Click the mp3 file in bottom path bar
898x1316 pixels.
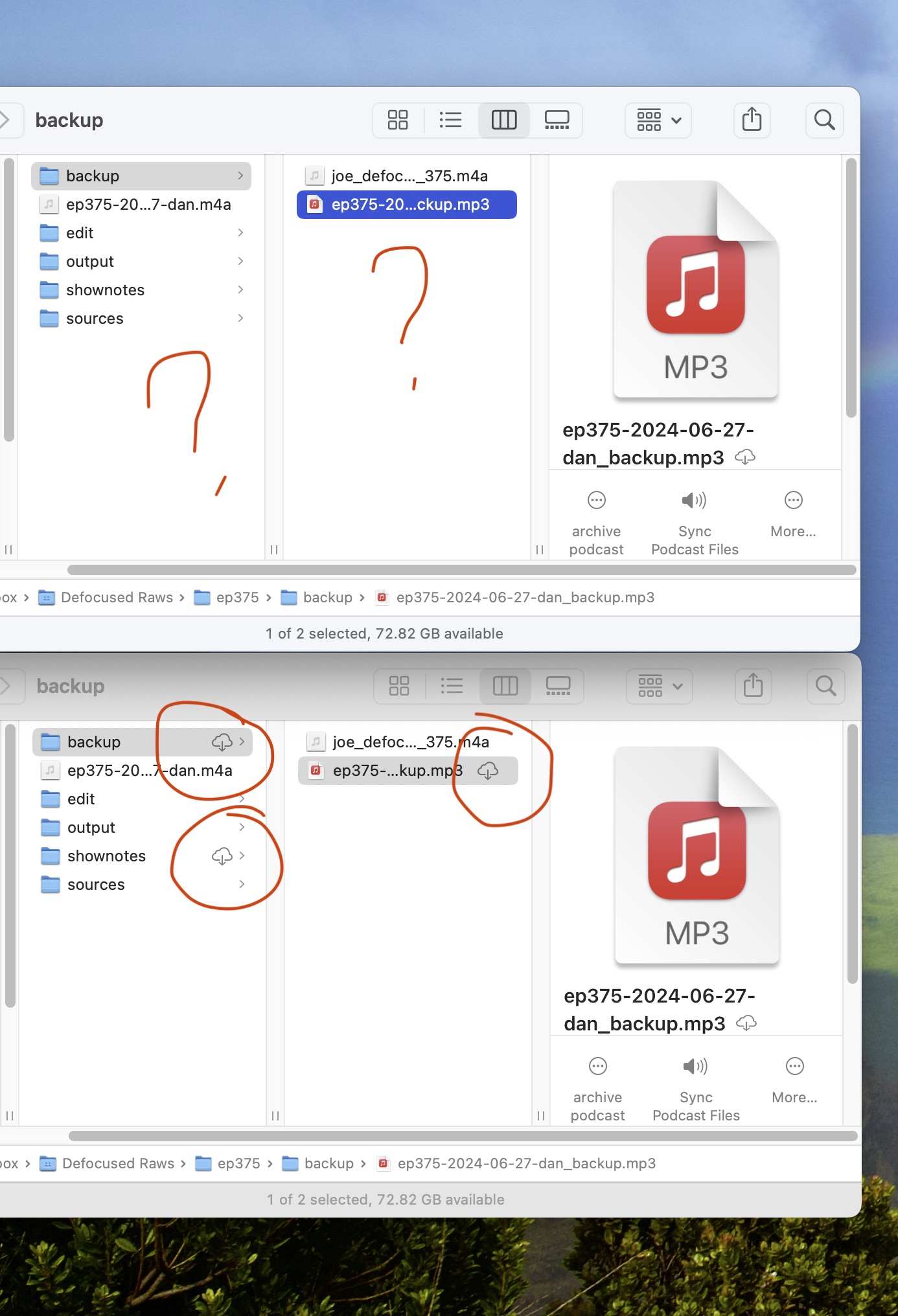pos(517,1164)
